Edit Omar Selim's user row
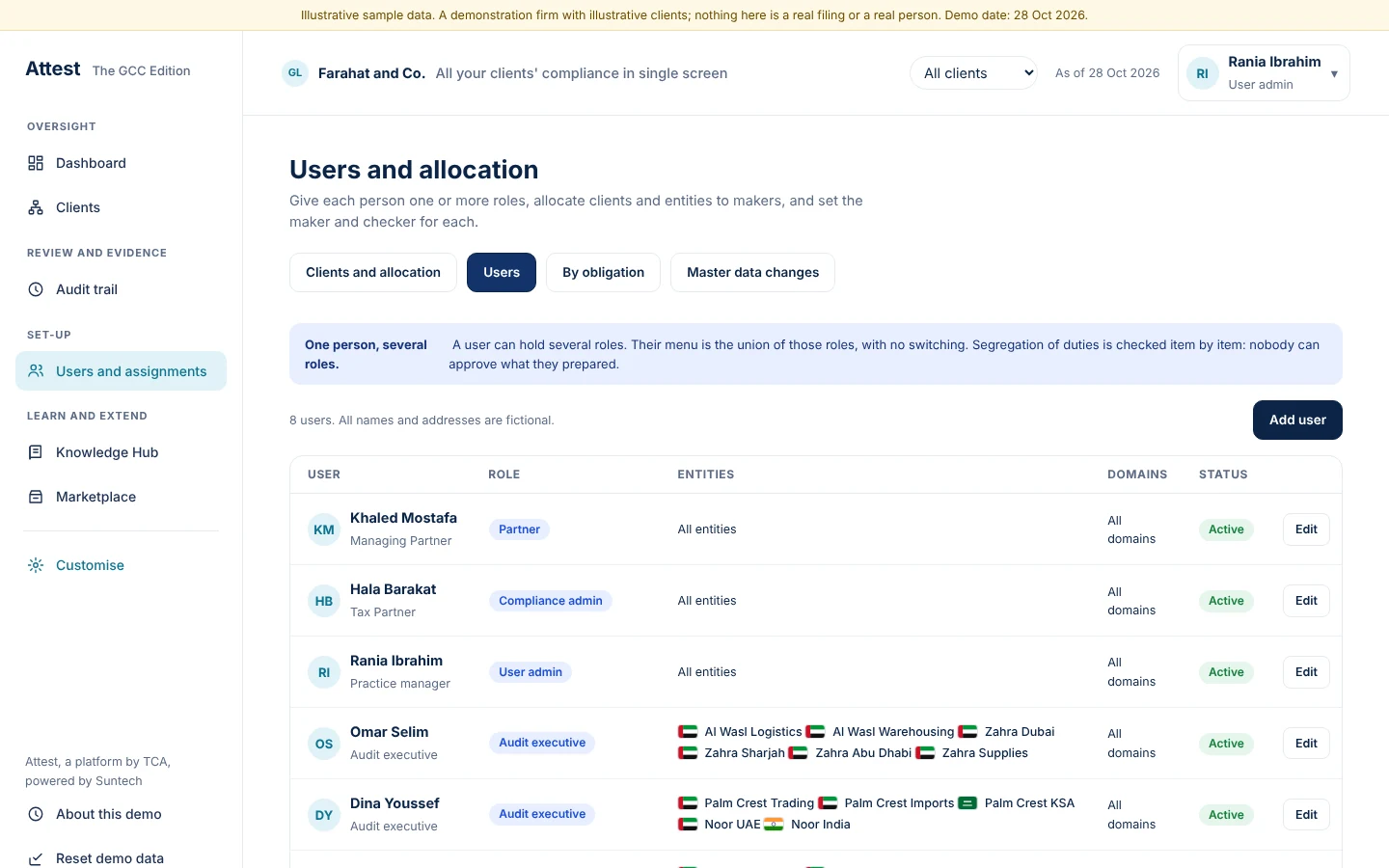The height and width of the screenshot is (868, 1389). click(1306, 744)
